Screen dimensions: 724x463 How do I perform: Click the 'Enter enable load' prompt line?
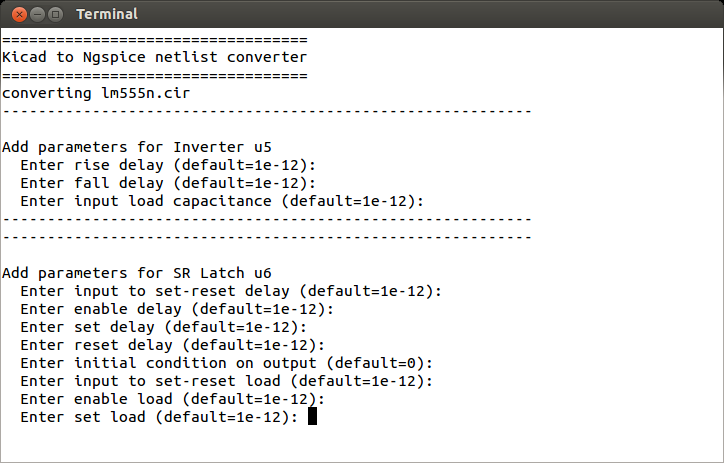[173, 399]
